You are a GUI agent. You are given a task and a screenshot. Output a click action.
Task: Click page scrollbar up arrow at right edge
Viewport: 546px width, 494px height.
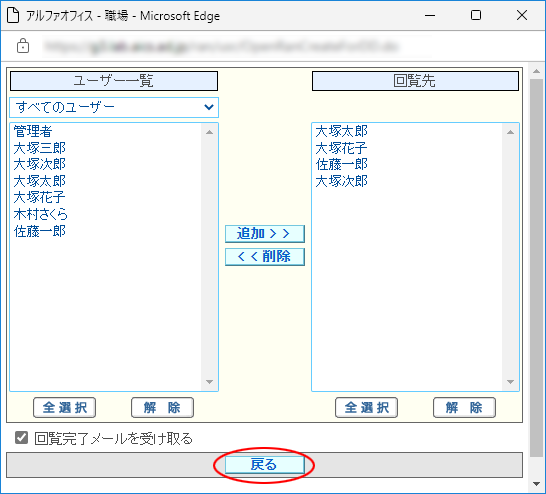[537, 71]
